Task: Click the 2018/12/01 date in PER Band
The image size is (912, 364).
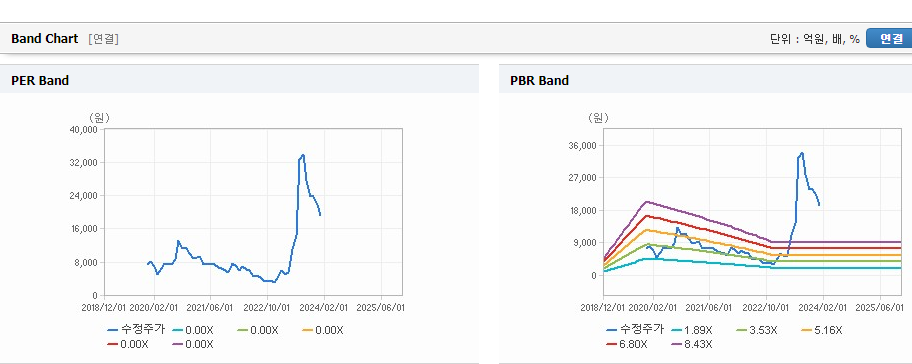Action: coord(104,308)
